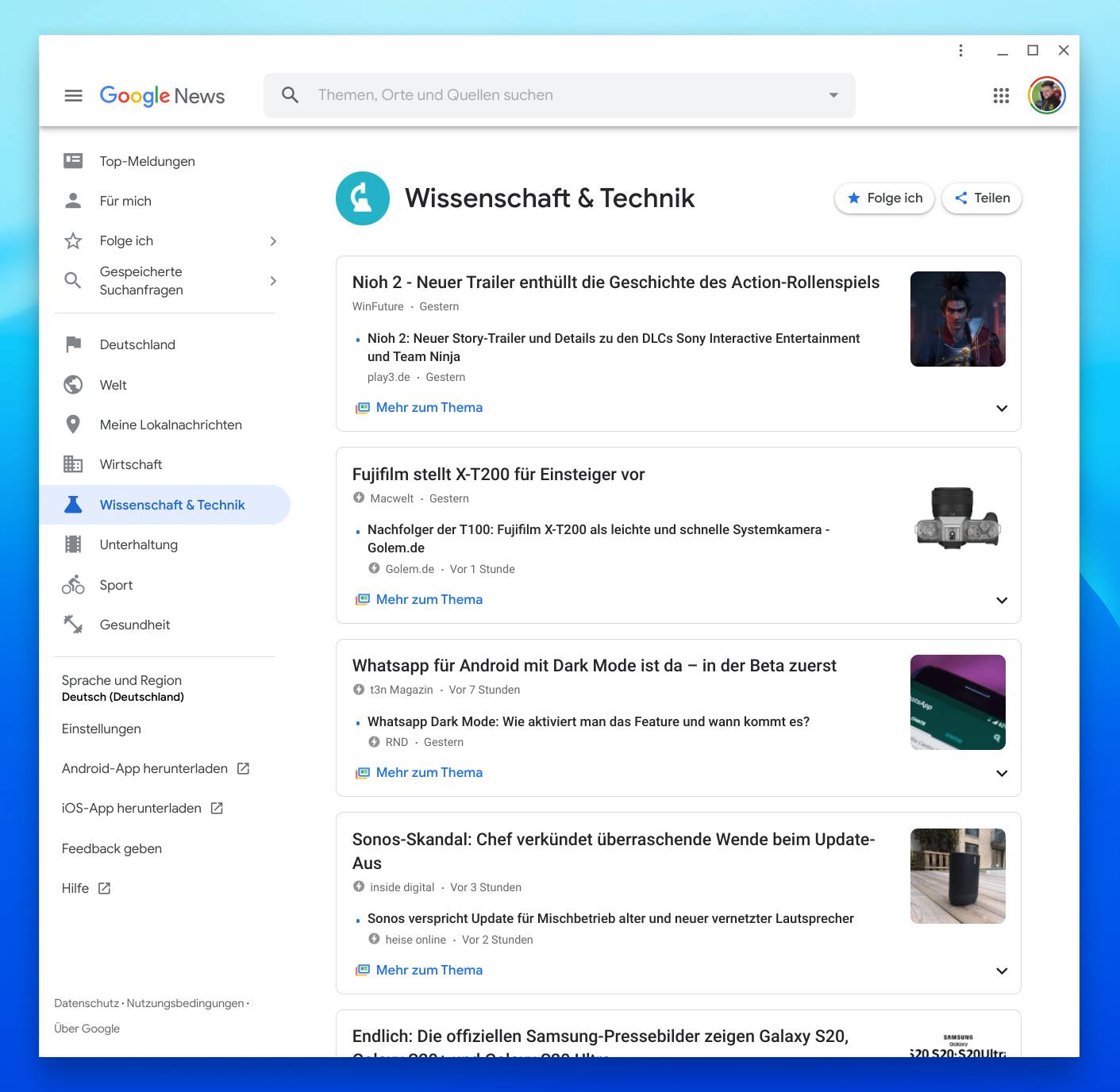This screenshot has width=1120, height=1092.
Task: Click external-link icon next to Hilfe
Action: pos(104,888)
